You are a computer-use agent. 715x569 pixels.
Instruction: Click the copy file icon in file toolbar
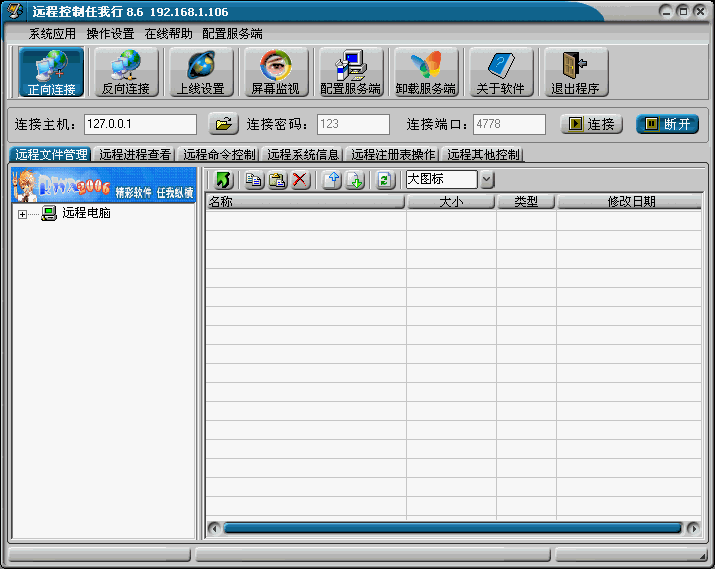coord(255,180)
